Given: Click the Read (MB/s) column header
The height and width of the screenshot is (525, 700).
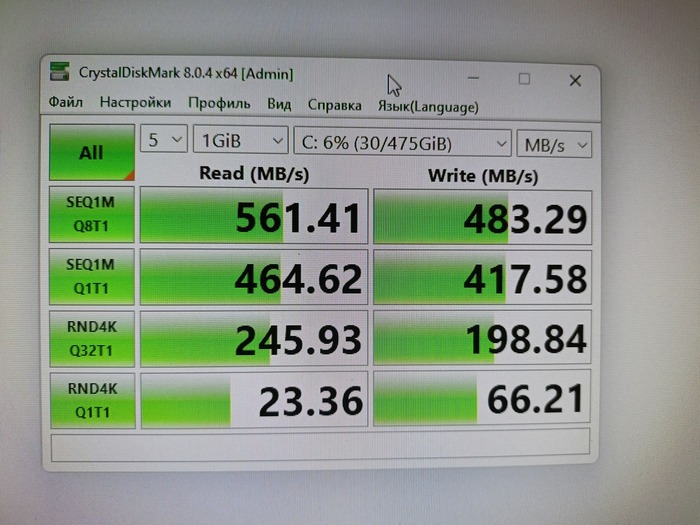Looking at the screenshot, I should point(254,173).
